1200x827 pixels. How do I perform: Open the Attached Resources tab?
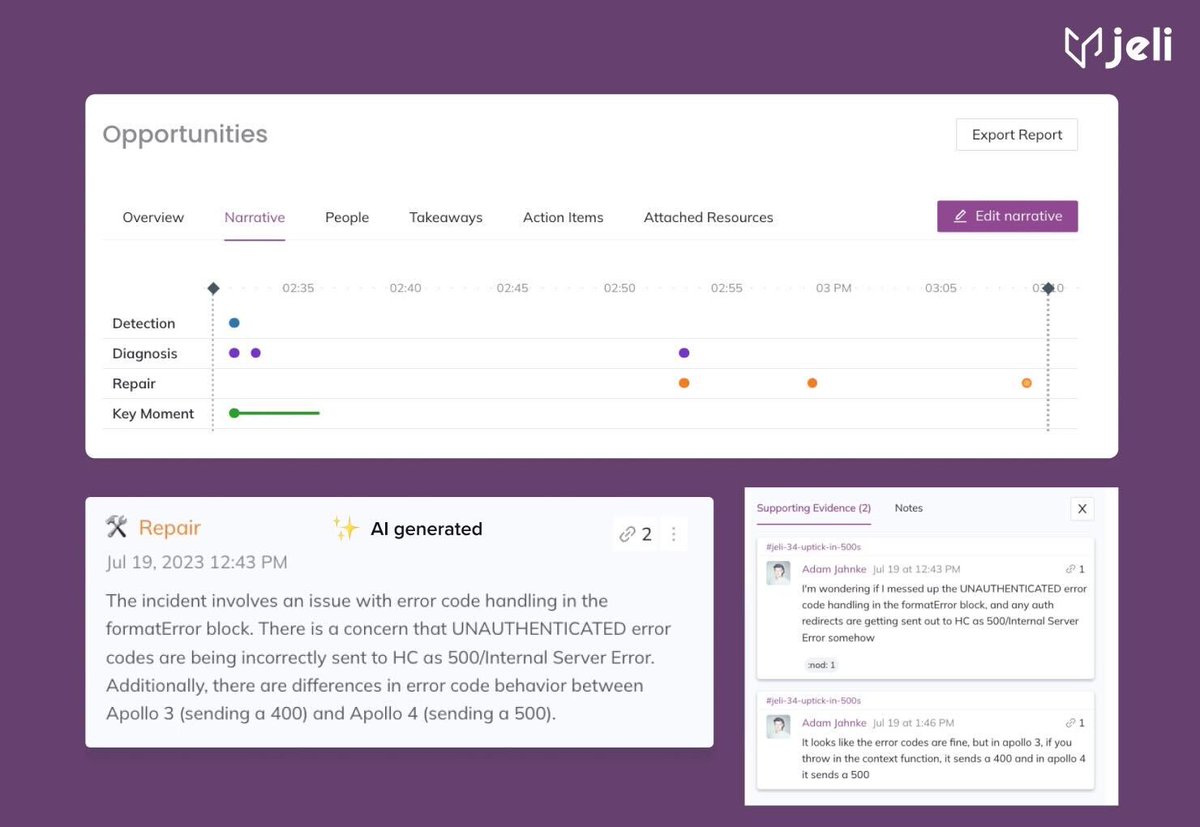point(708,217)
